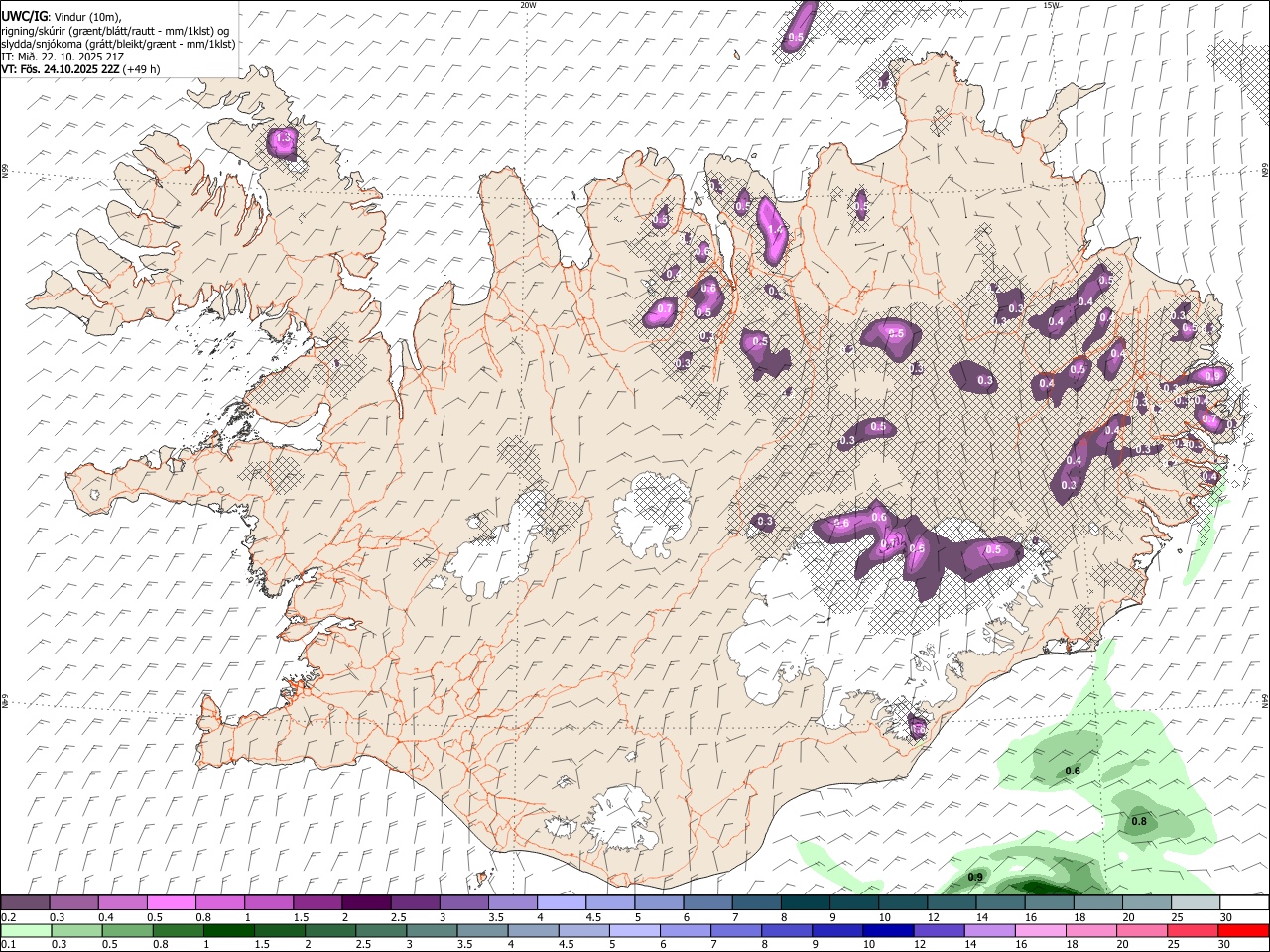Select the bright red 30 swatch in lower legend

coord(1242,930)
